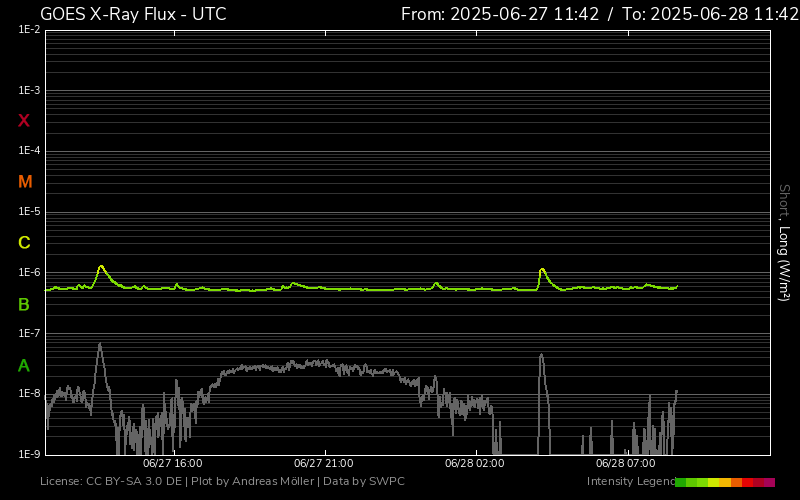Click the 06/28 07:00 time axis label
This screenshot has height=500, width=800.
pos(625,464)
